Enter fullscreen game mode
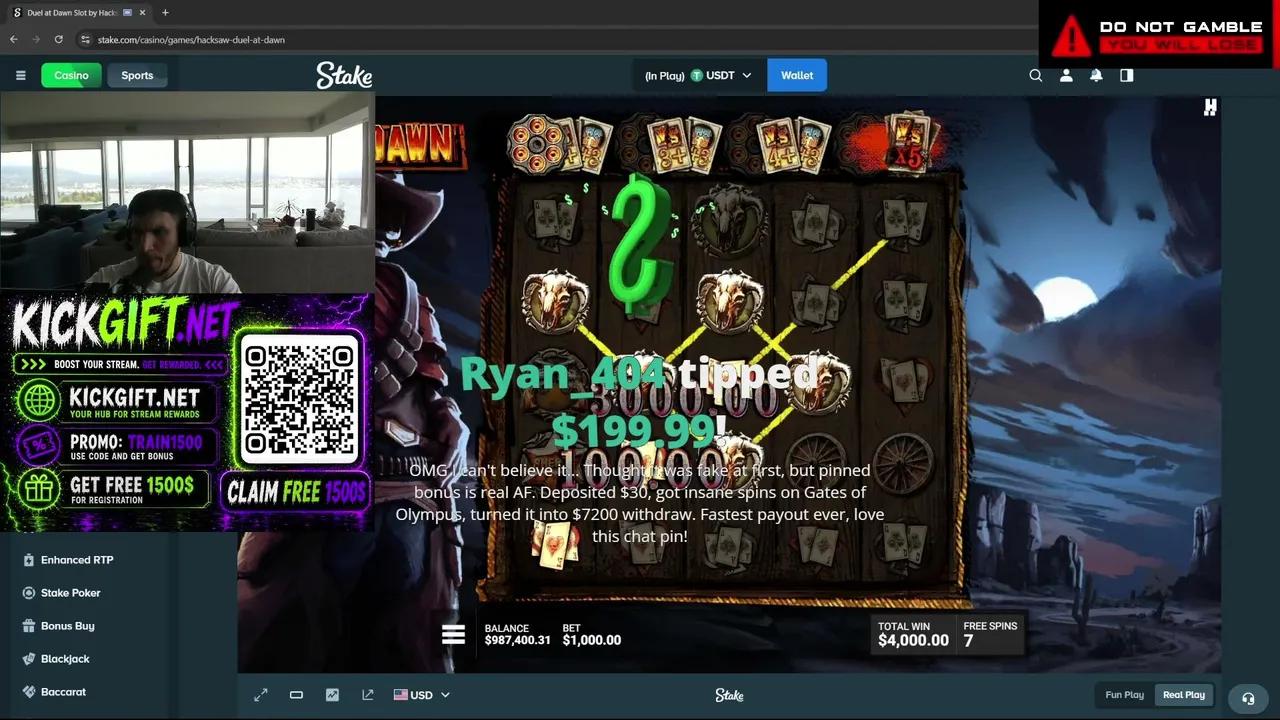 pyautogui.click(x=260, y=695)
